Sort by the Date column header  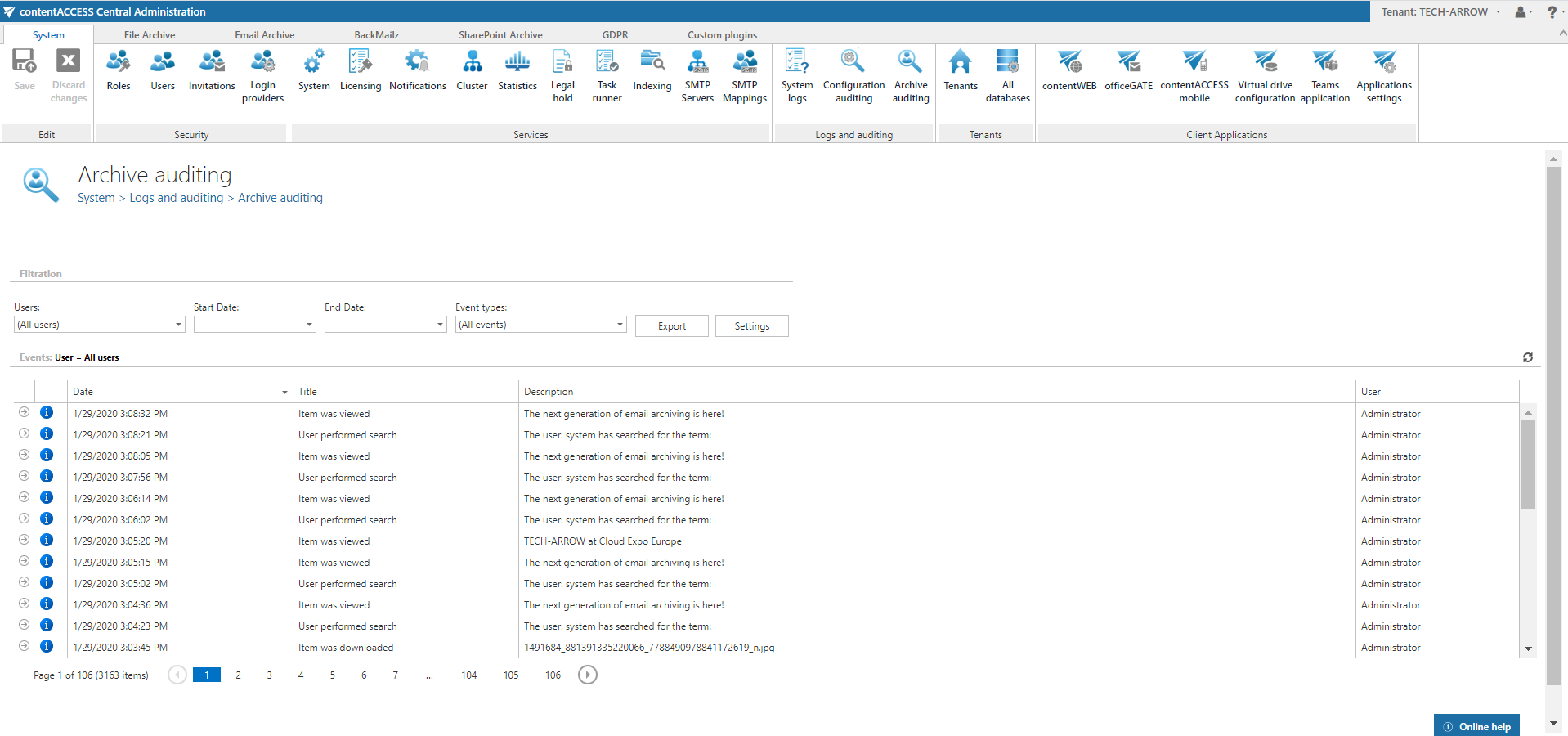tap(83, 392)
